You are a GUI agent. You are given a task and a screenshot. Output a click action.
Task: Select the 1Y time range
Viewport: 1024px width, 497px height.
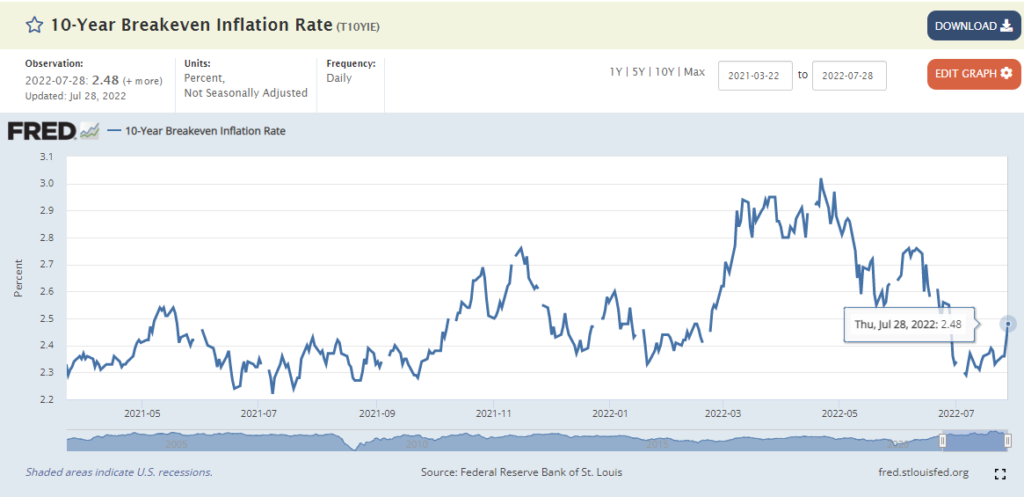(x=617, y=72)
